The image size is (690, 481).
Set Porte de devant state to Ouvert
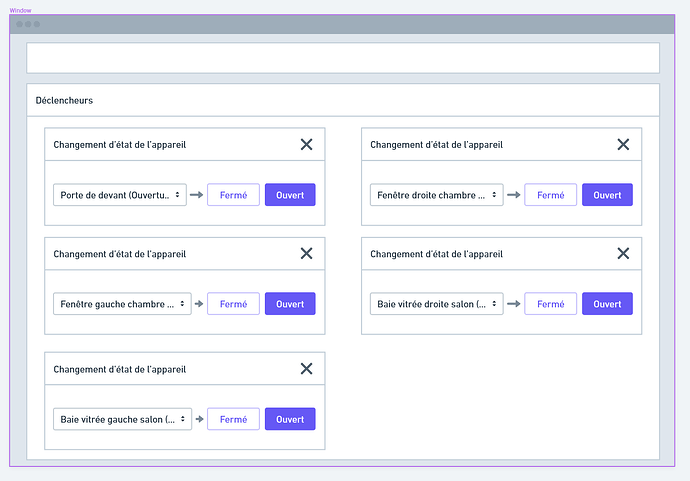coord(290,195)
